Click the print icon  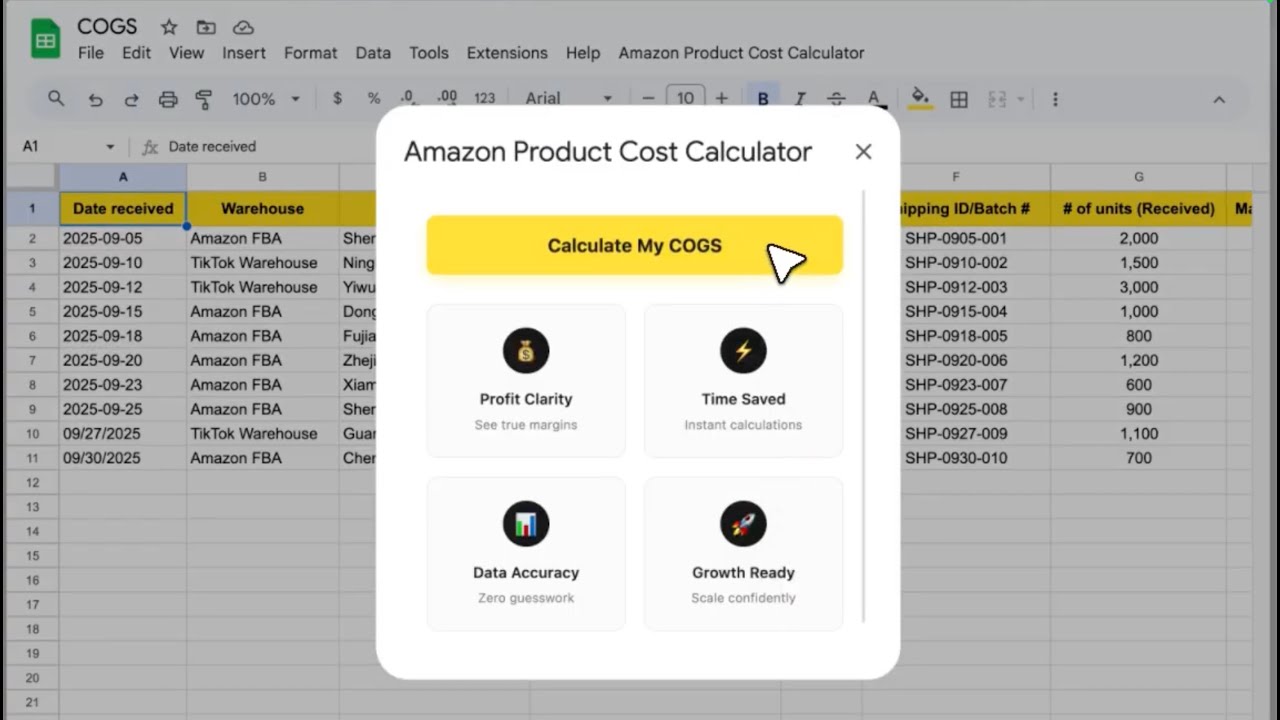coord(168,99)
